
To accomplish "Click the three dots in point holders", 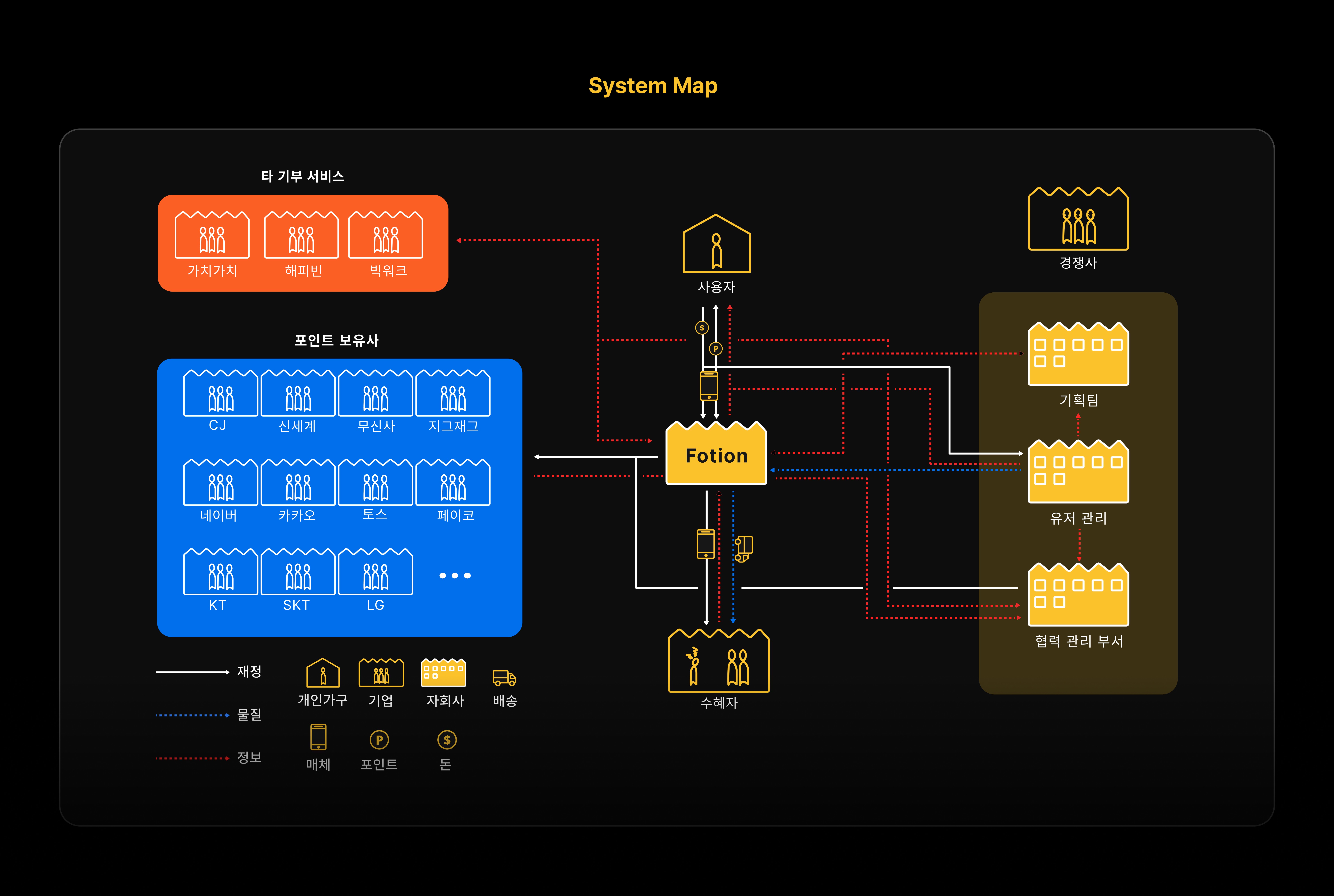I will (455, 575).
